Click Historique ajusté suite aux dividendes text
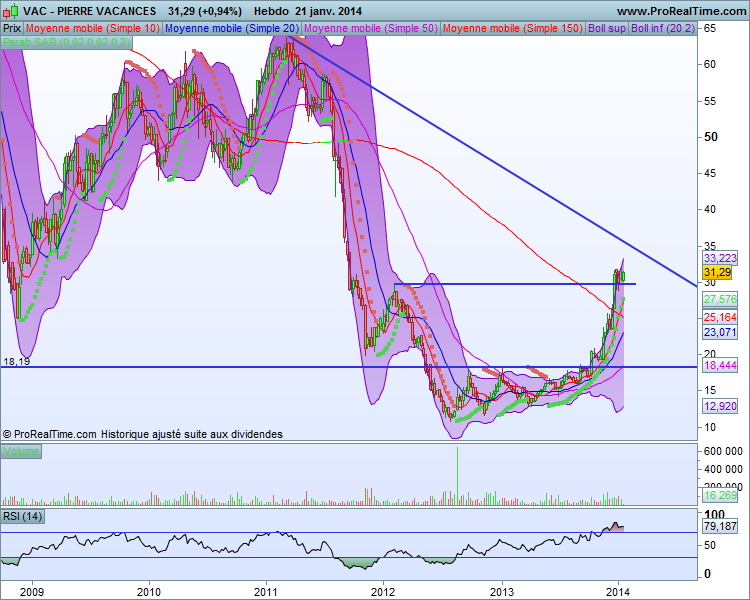The width and height of the screenshot is (750, 600). pos(191,434)
